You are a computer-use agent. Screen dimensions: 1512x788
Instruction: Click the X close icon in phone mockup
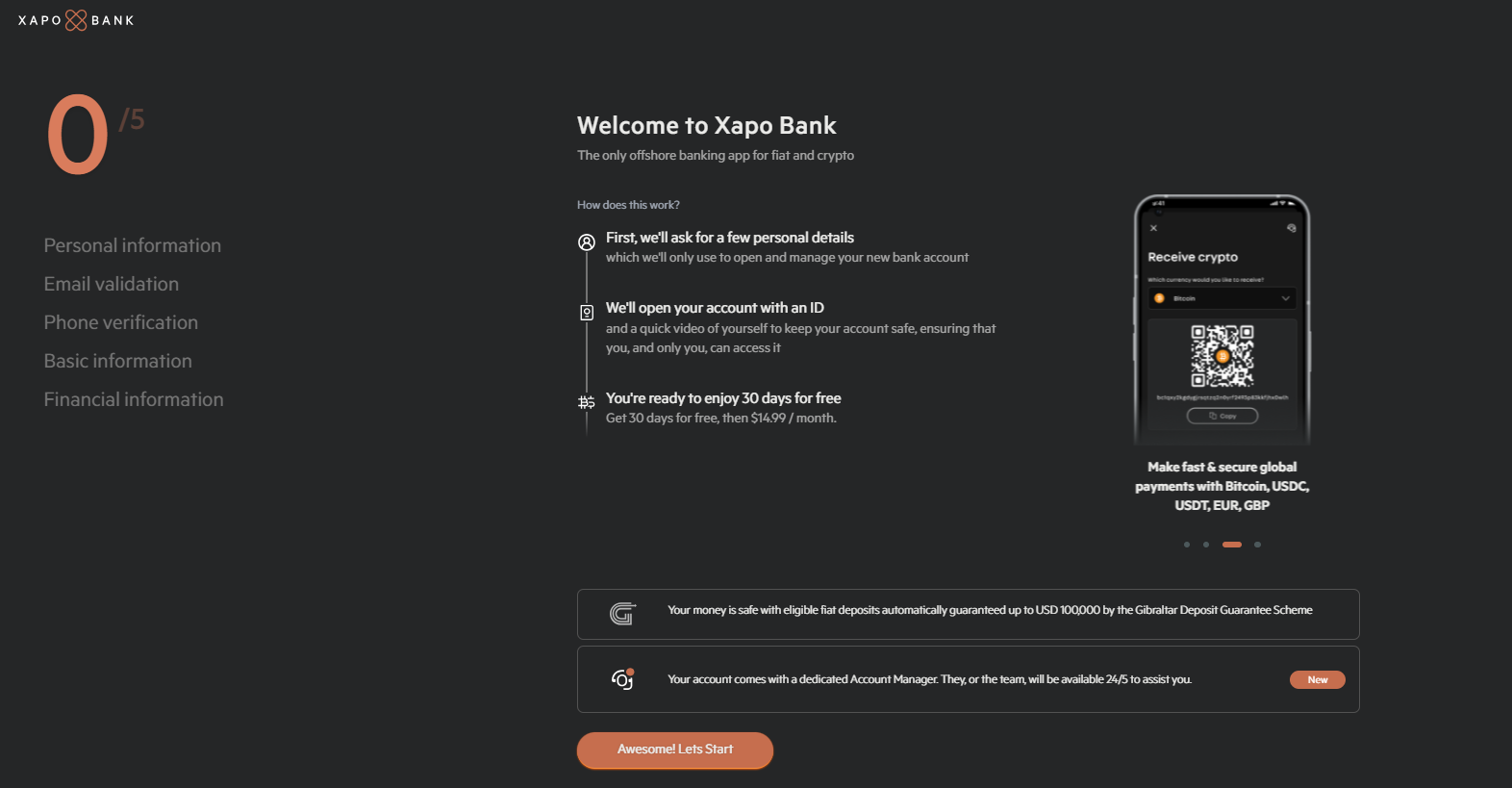pyautogui.click(x=1153, y=228)
